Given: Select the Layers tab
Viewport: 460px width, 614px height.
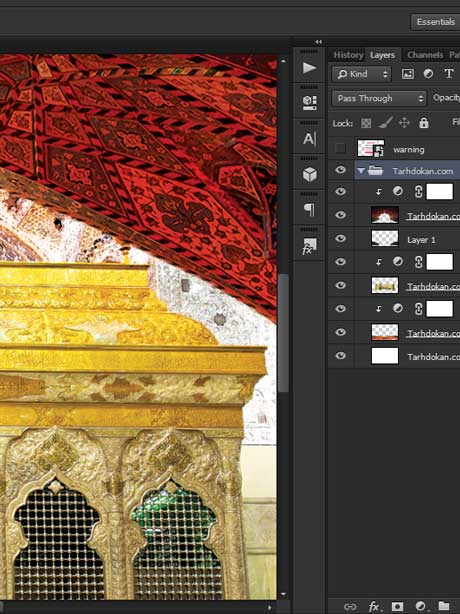Looking at the screenshot, I should coord(382,55).
